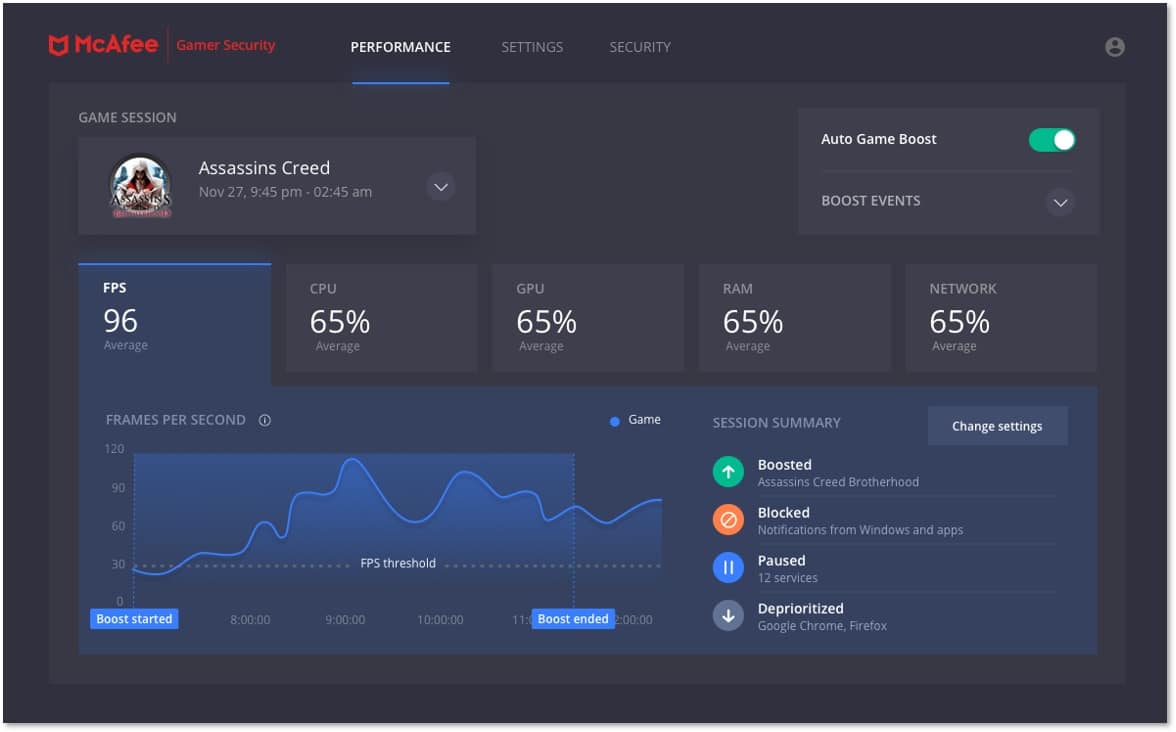
Task: Click the orange Blocked icon
Action: coord(728,520)
